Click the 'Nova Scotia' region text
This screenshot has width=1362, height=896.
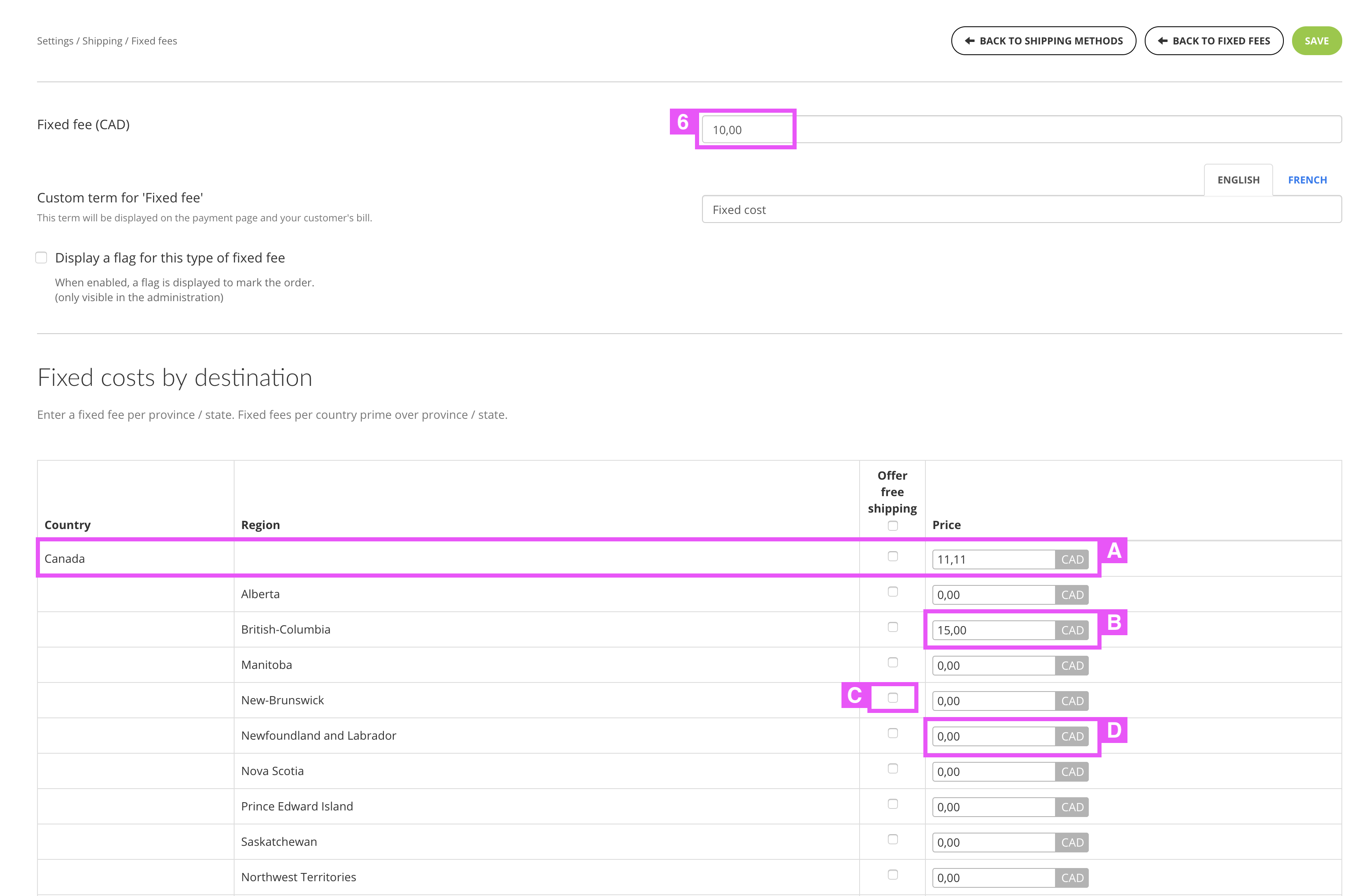pyautogui.click(x=272, y=771)
